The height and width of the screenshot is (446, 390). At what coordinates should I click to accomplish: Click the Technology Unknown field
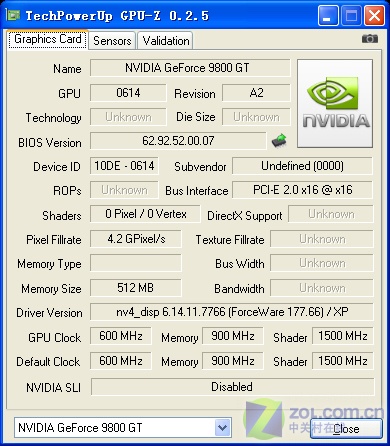coord(128,117)
